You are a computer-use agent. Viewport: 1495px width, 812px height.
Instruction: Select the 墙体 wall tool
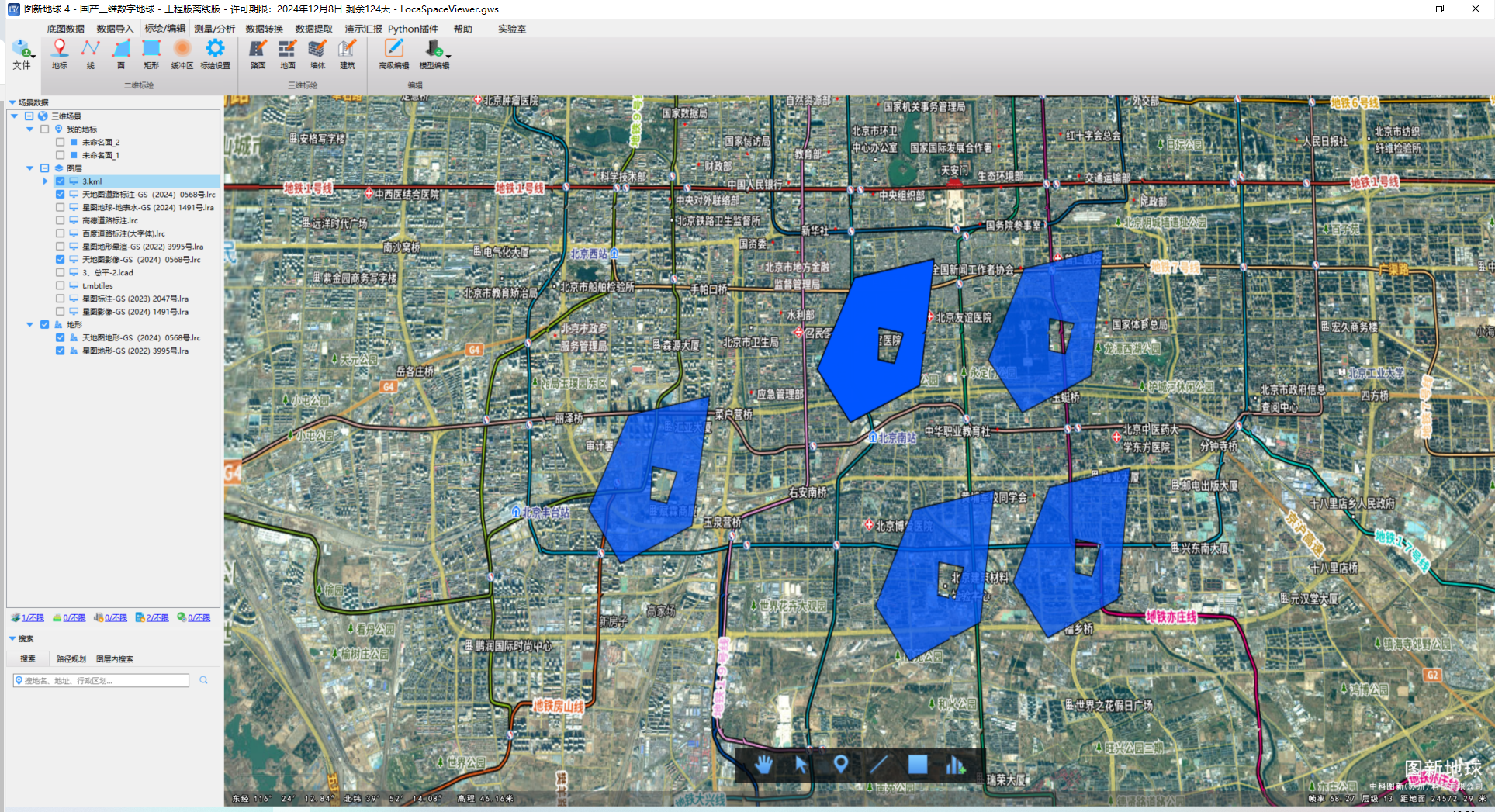click(317, 54)
